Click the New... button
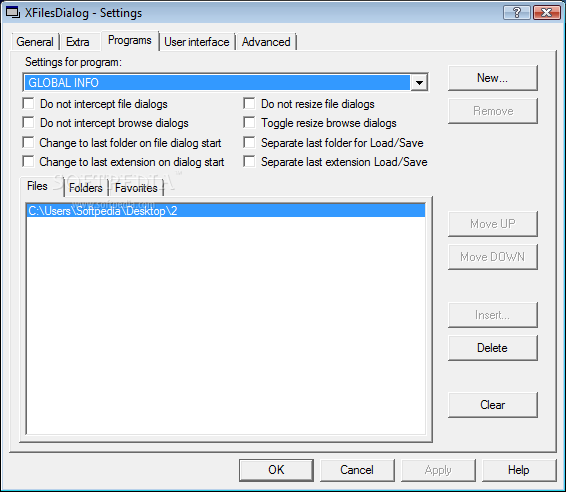 [493, 78]
